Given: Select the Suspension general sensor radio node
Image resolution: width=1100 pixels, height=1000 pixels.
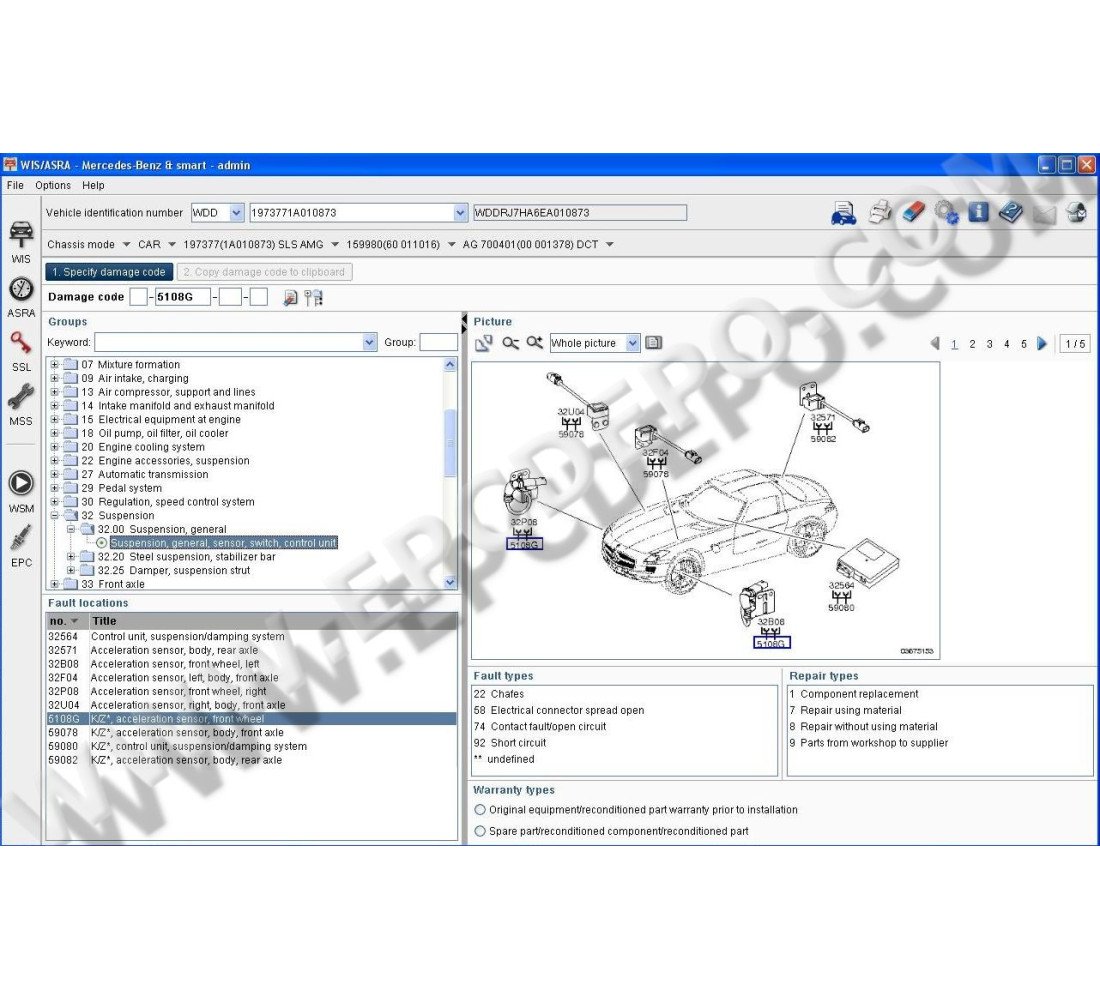Looking at the screenshot, I should (x=101, y=543).
